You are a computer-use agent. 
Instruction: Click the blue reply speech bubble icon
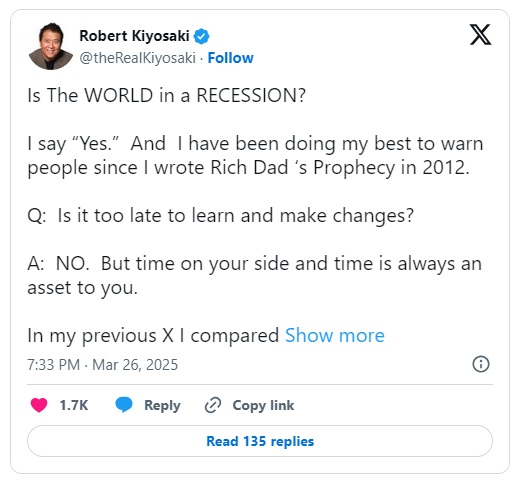tap(124, 405)
